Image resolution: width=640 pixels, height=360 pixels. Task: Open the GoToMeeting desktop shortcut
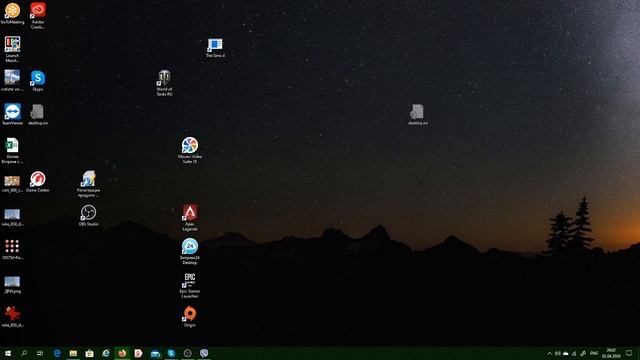[12, 13]
